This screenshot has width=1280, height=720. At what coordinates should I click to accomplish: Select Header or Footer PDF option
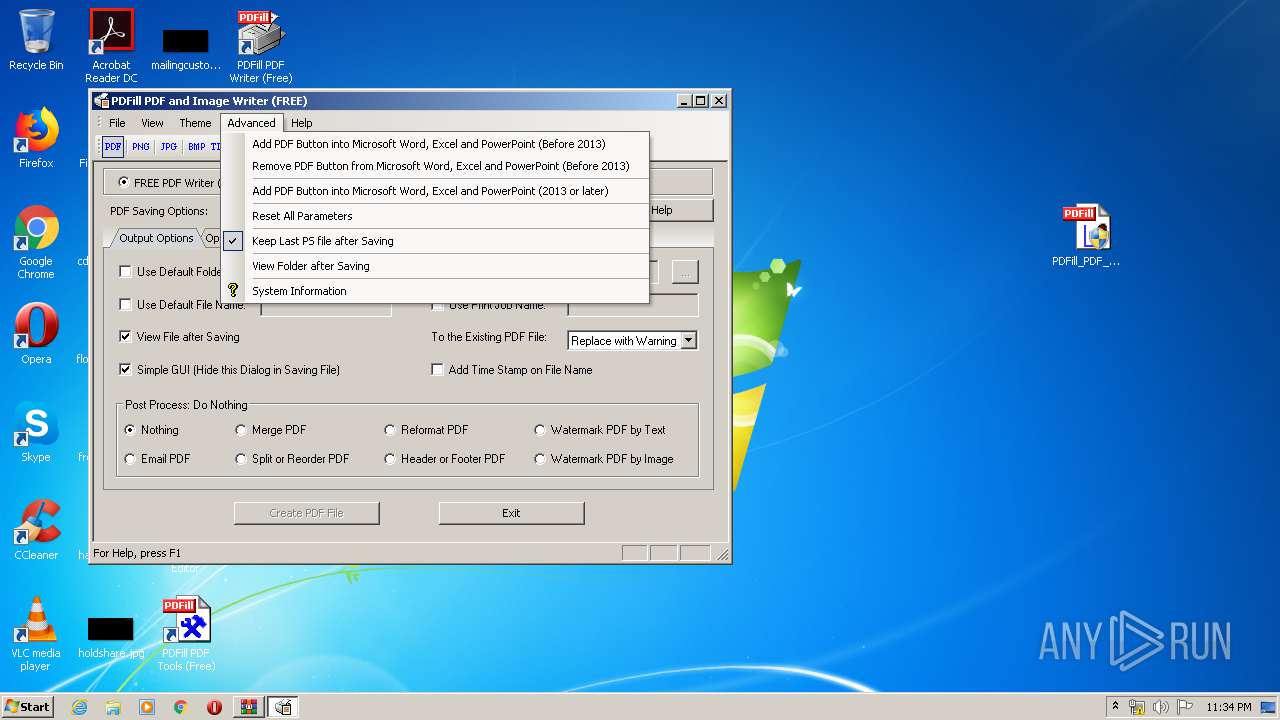pos(390,459)
